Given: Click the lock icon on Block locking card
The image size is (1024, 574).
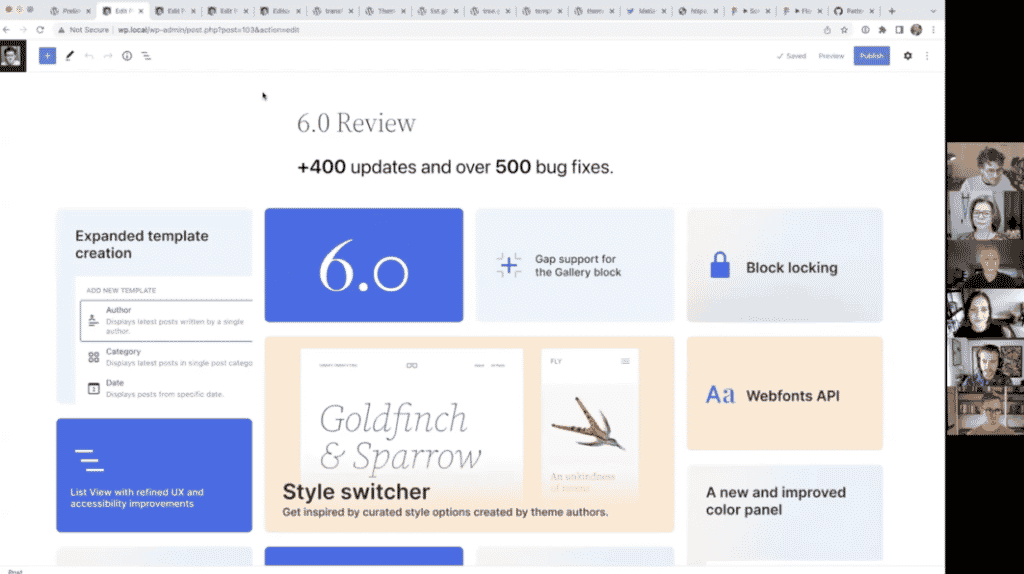Looking at the screenshot, I should [x=720, y=265].
